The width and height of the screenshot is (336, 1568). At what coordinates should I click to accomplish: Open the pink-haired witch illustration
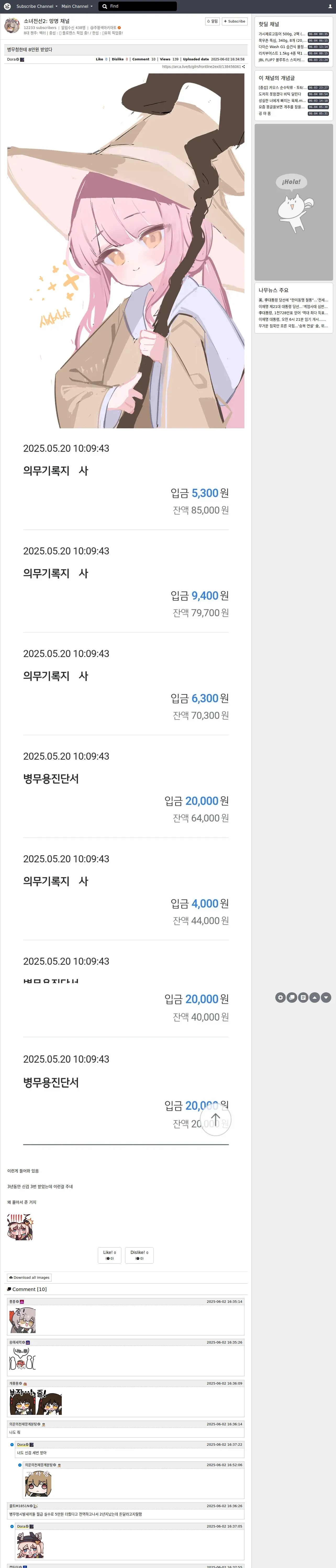126,251
